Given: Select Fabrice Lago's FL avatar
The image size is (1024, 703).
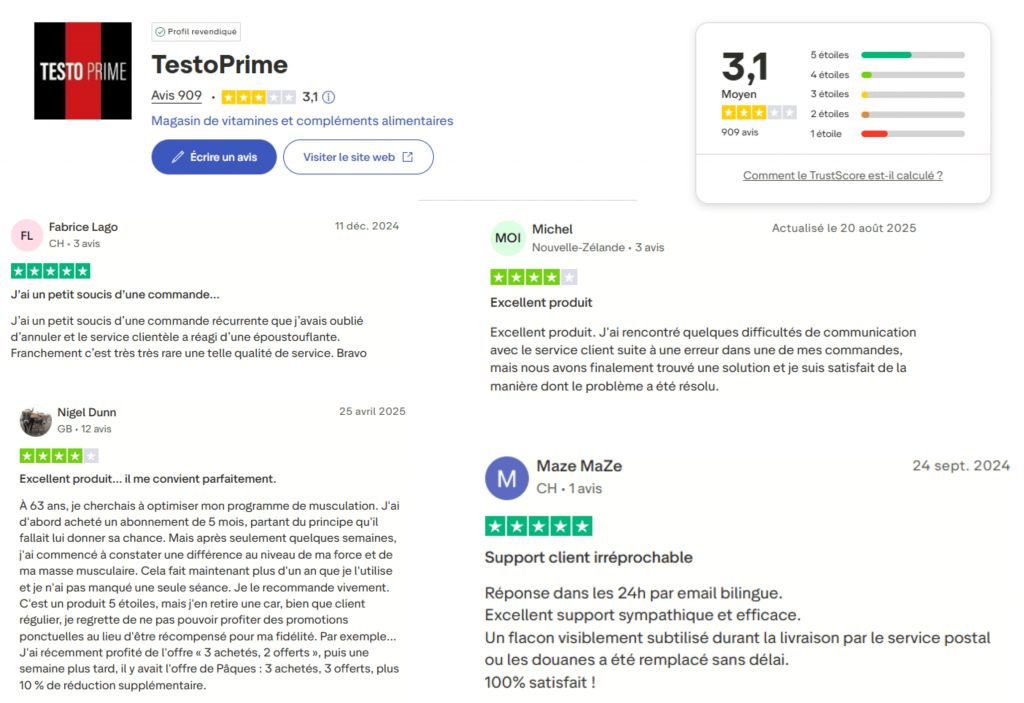Looking at the screenshot, I should click(x=26, y=234).
